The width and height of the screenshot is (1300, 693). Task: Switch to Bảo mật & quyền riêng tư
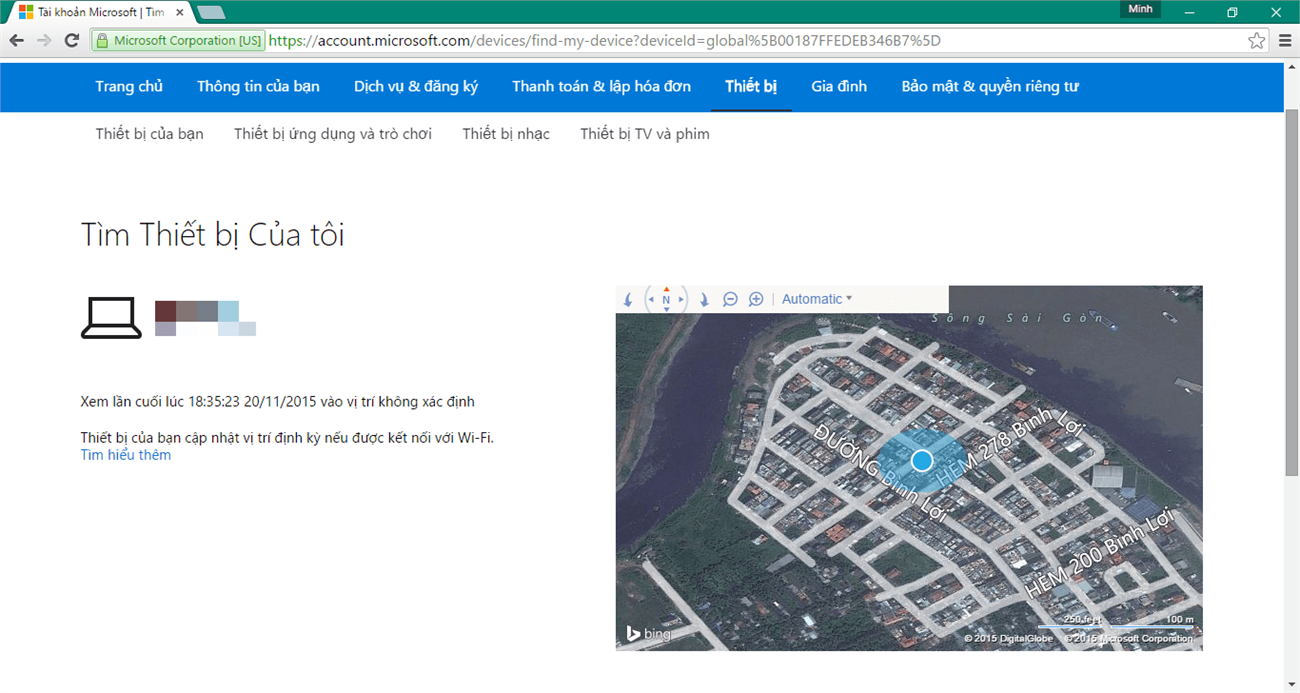[989, 86]
